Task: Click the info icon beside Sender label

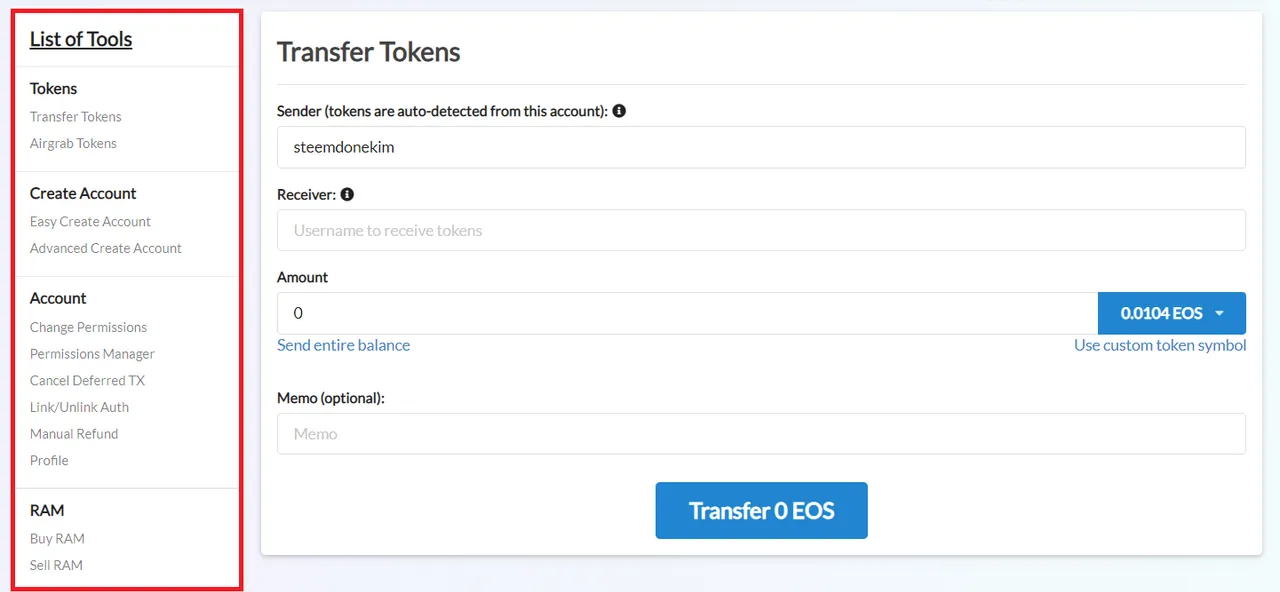Action: click(x=619, y=111)
